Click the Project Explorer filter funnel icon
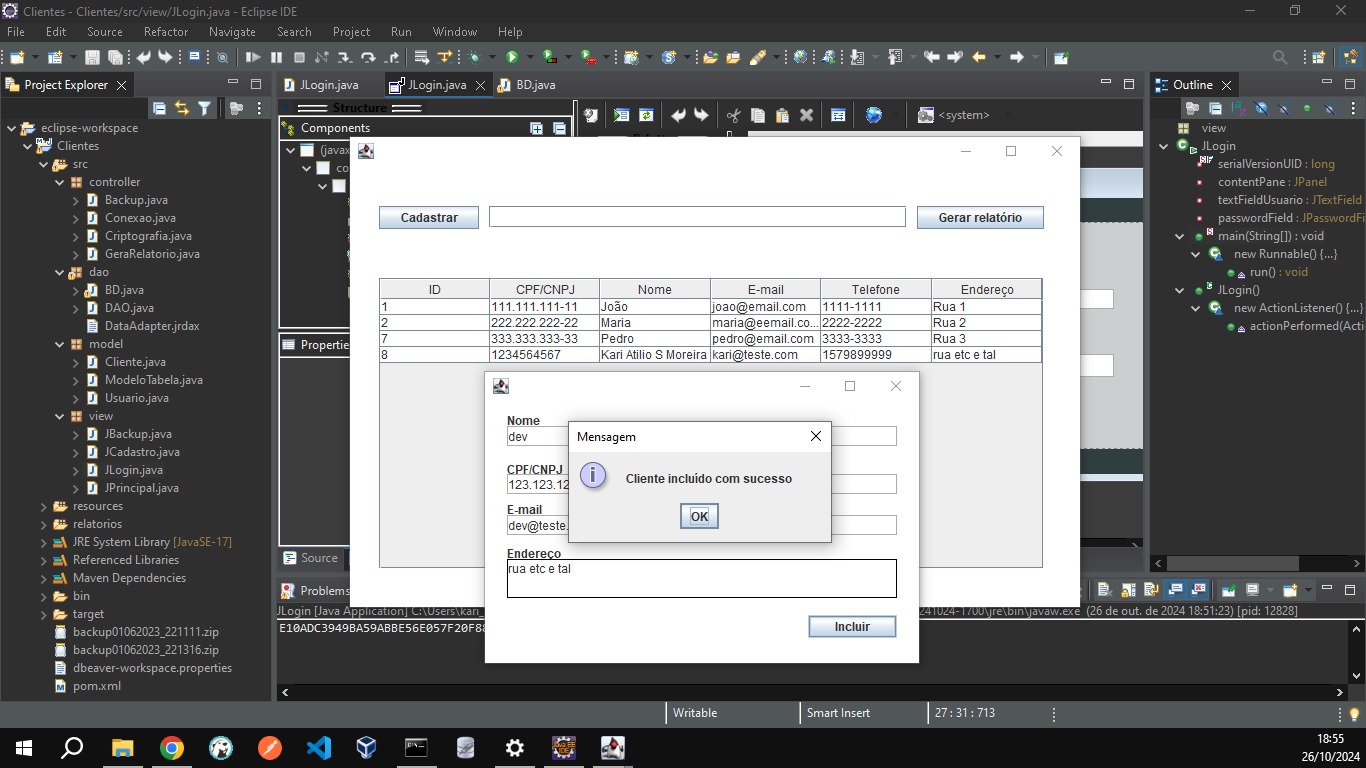 (204, 108)
